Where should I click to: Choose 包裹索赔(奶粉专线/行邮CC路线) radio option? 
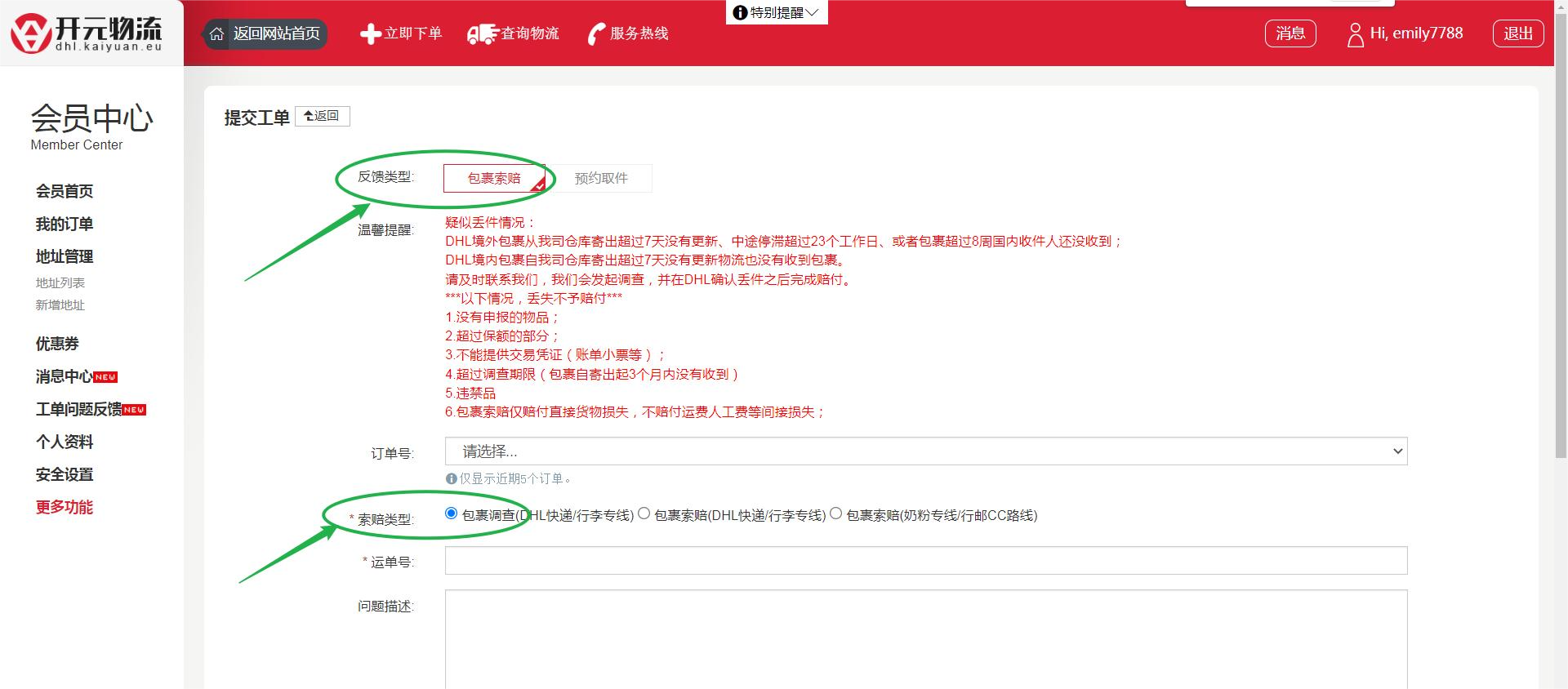click(x=835, y=513)
